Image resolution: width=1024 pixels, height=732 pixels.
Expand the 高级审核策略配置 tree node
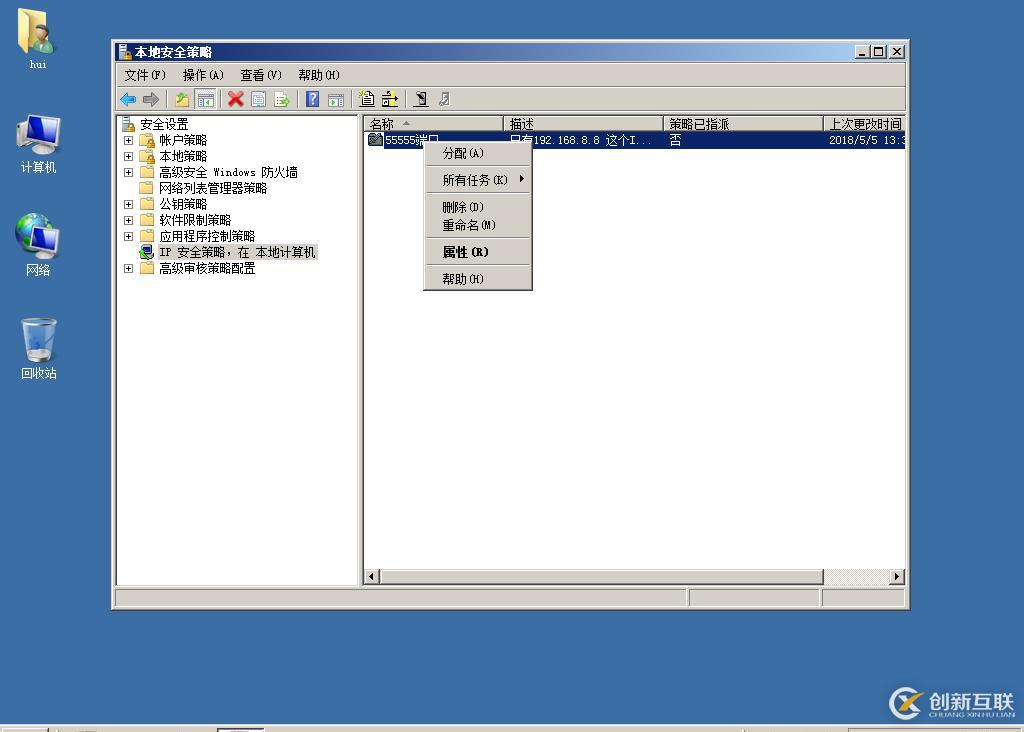[x=129, y=268]
